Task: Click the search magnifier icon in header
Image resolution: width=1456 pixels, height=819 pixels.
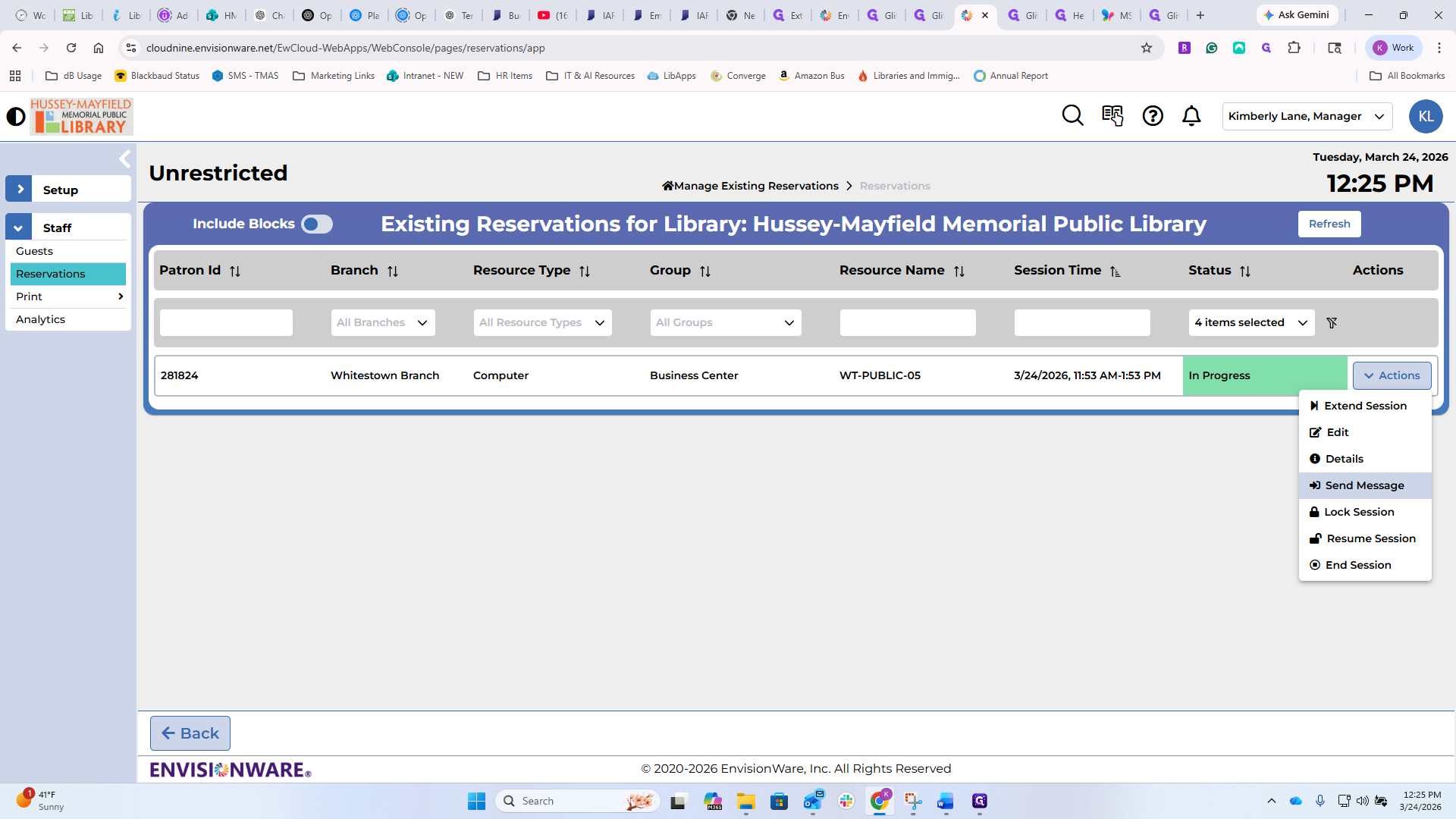Action: pos(1072,116)
